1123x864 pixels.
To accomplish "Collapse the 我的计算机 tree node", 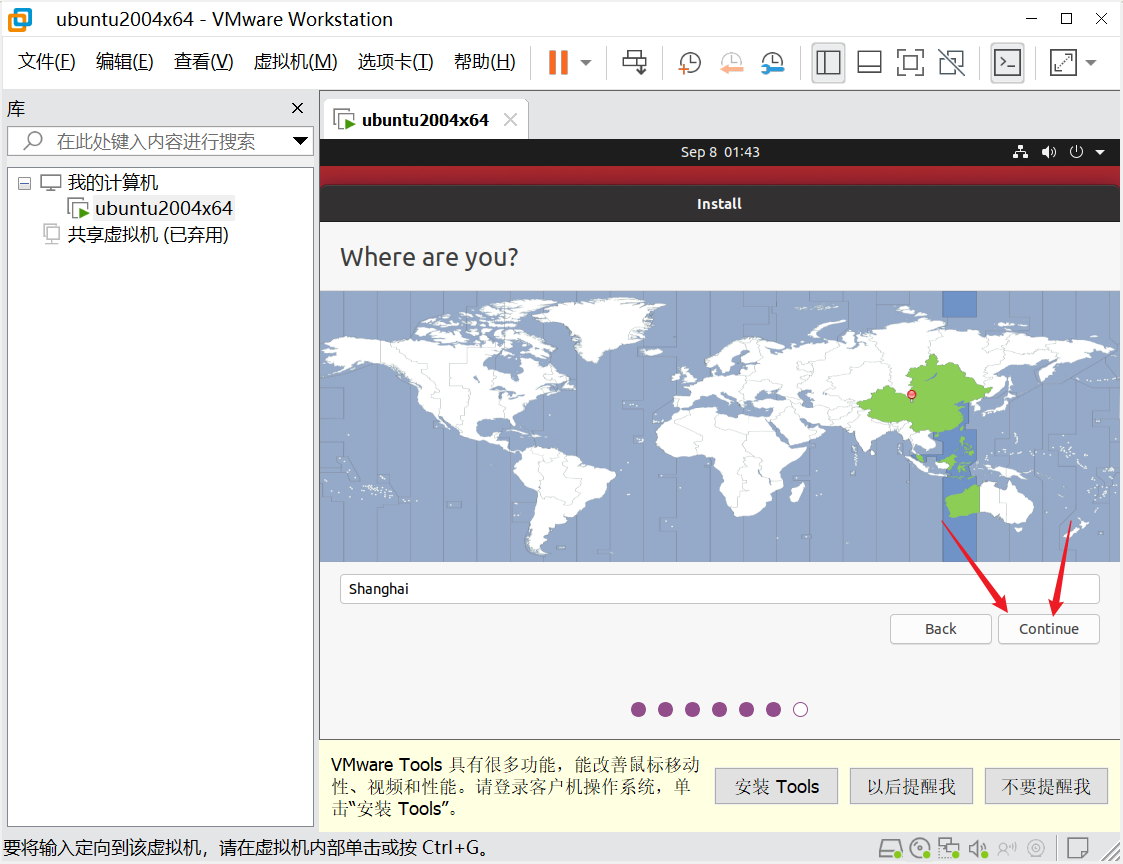I will tap(24, 183).
